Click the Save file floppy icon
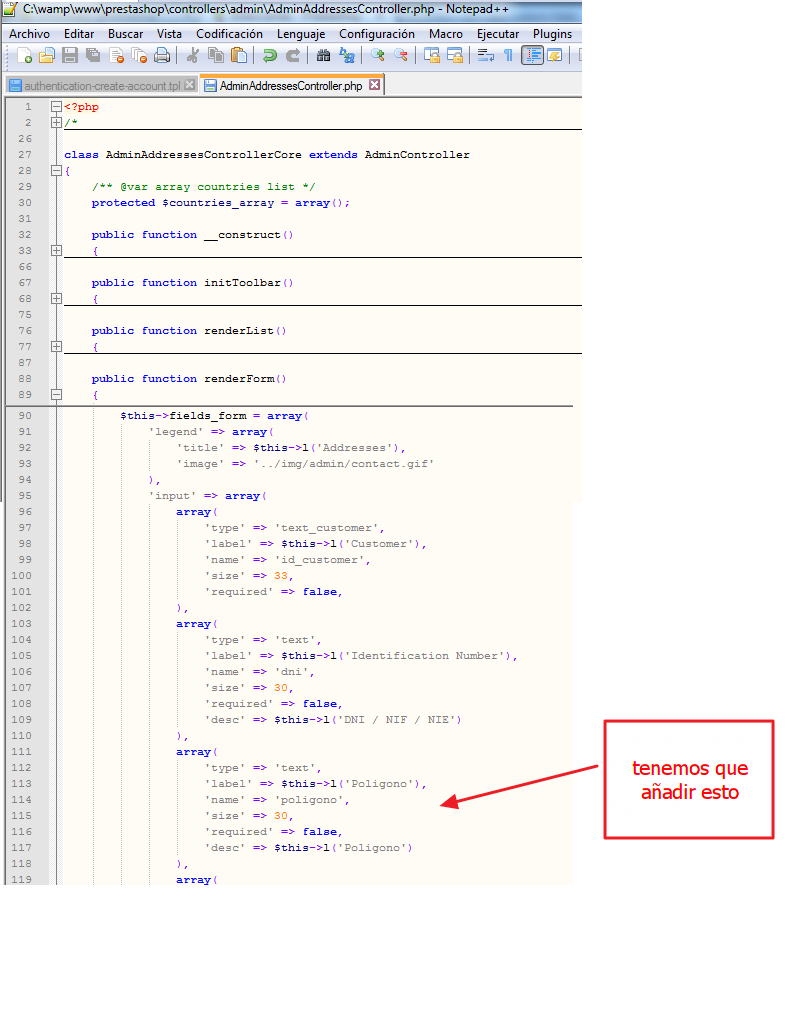The width and height of the screenshot is (798, 1032). pyautogui.click(x=70, y=55)
